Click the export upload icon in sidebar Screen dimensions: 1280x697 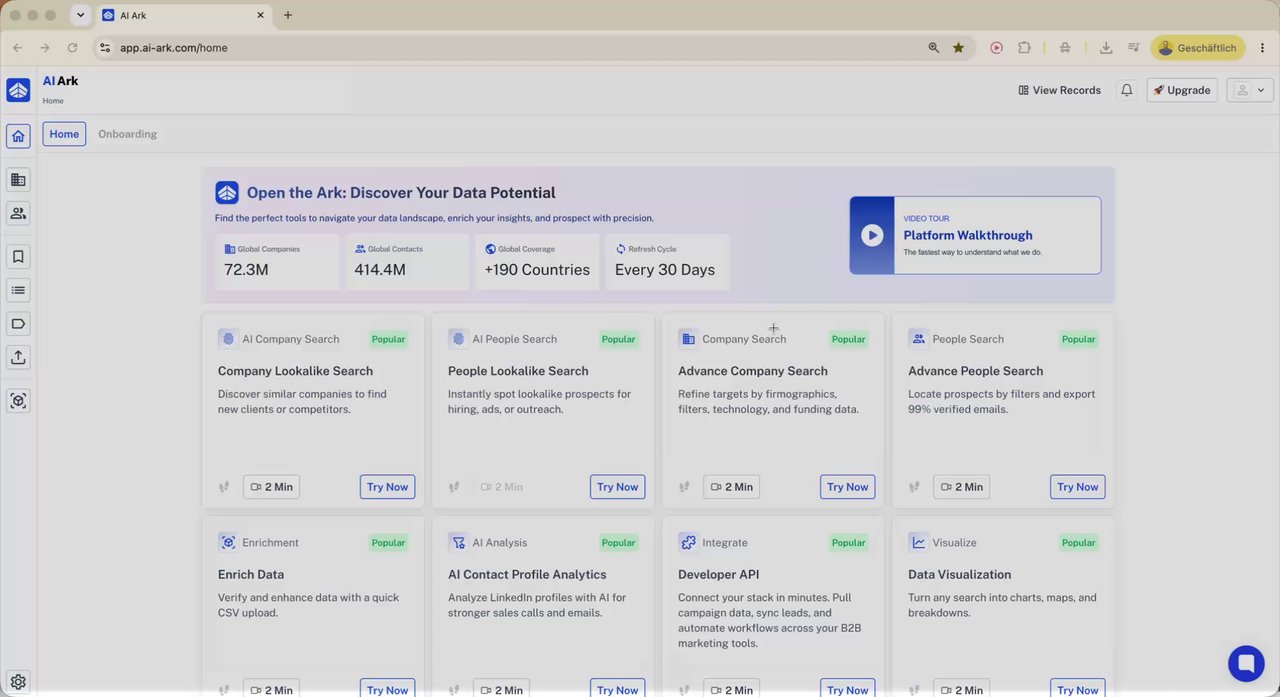click(18, 357)
